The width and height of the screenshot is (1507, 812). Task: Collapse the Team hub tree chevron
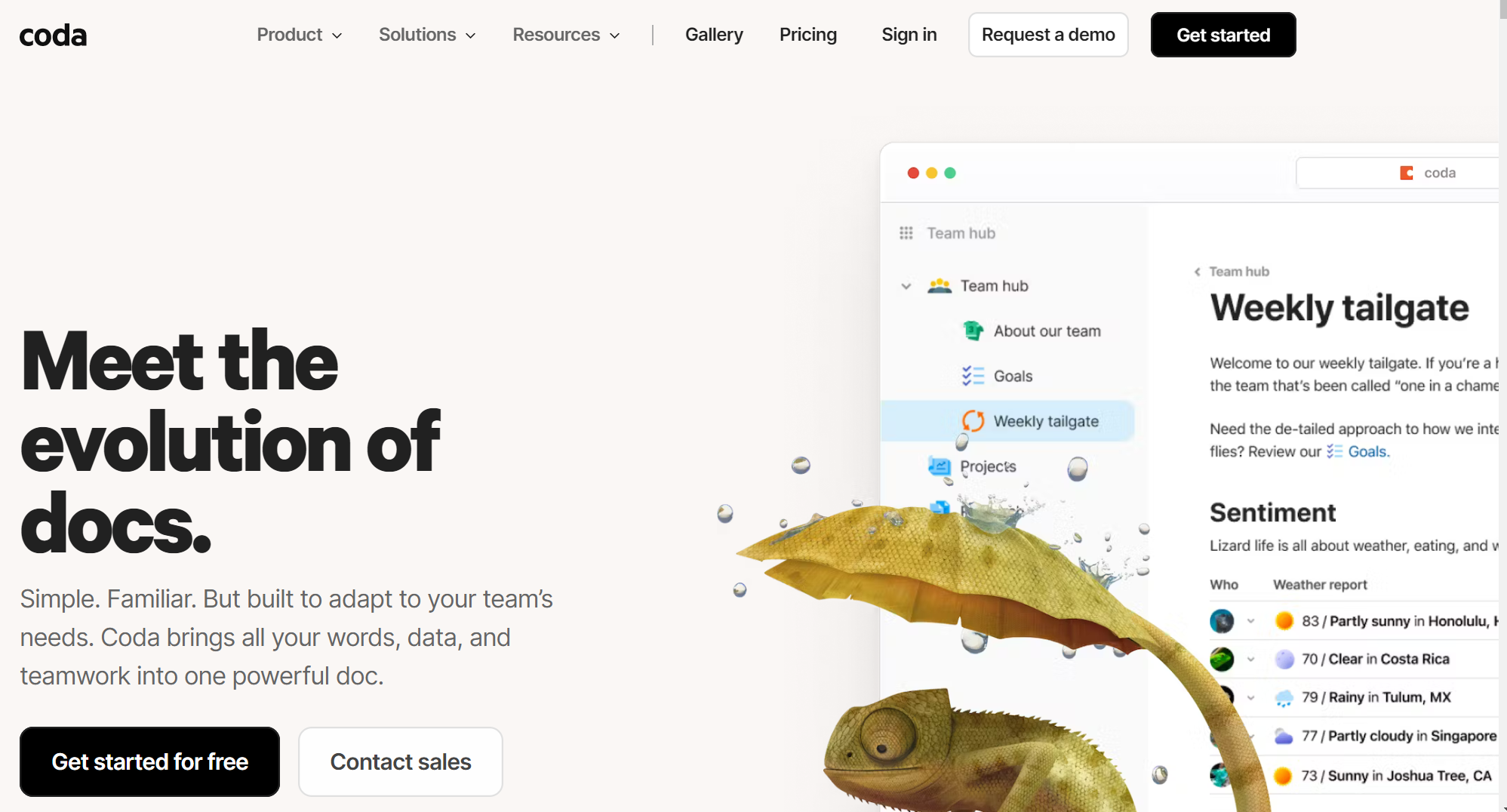click(906, 286)
